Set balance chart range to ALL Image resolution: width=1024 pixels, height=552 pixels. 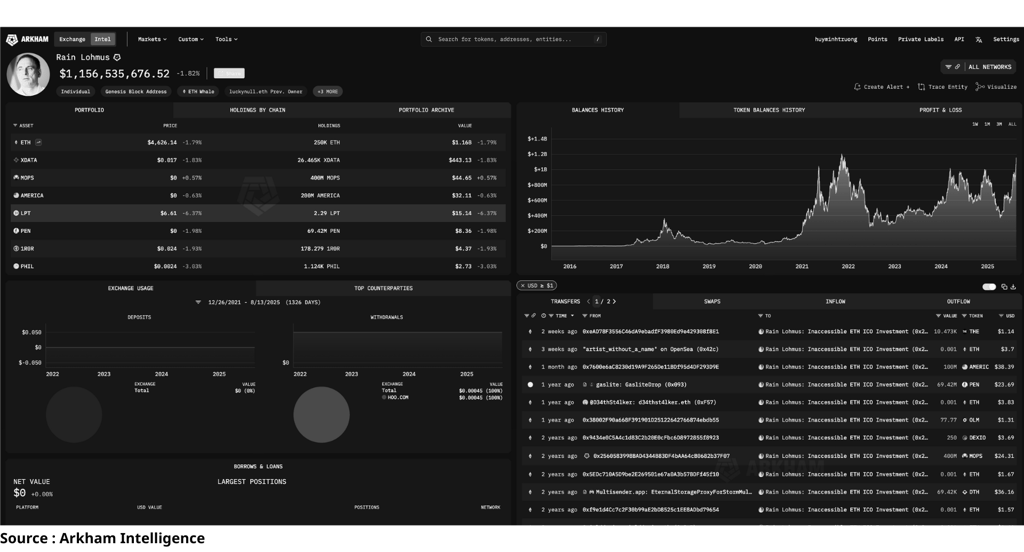point(1012,124)
